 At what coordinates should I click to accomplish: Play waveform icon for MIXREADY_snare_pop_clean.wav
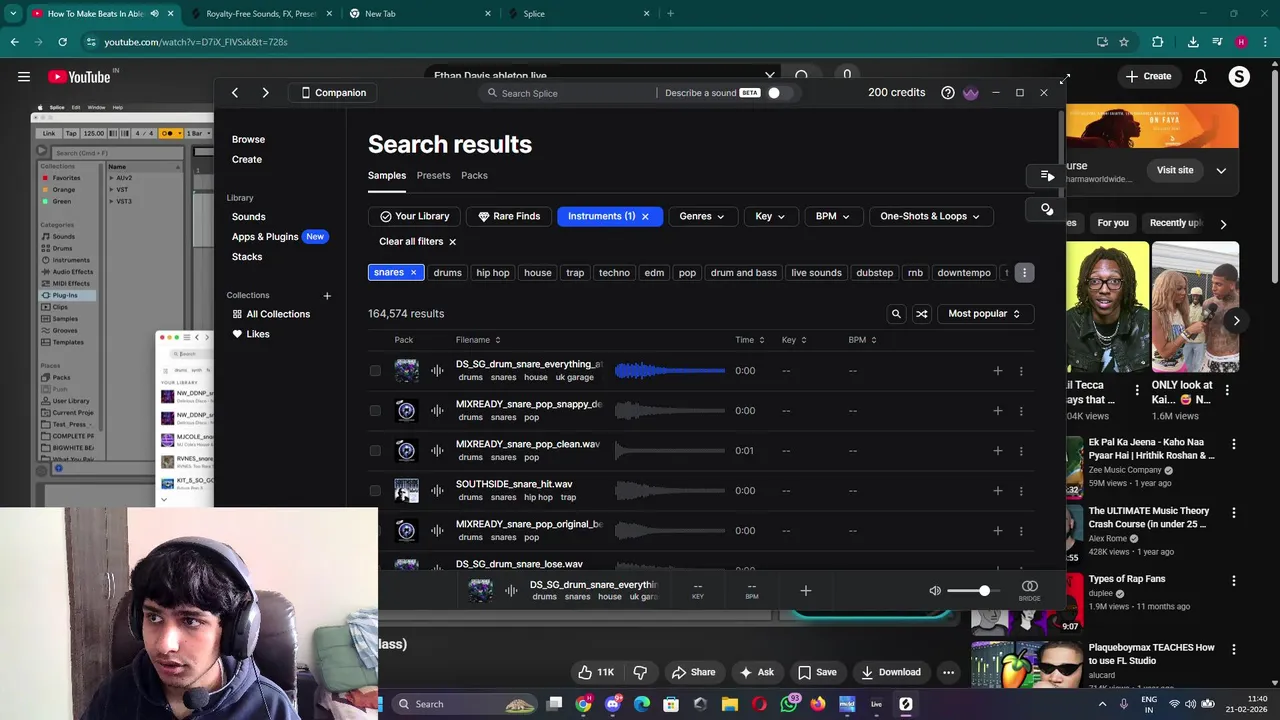click(x=437, y=451)
